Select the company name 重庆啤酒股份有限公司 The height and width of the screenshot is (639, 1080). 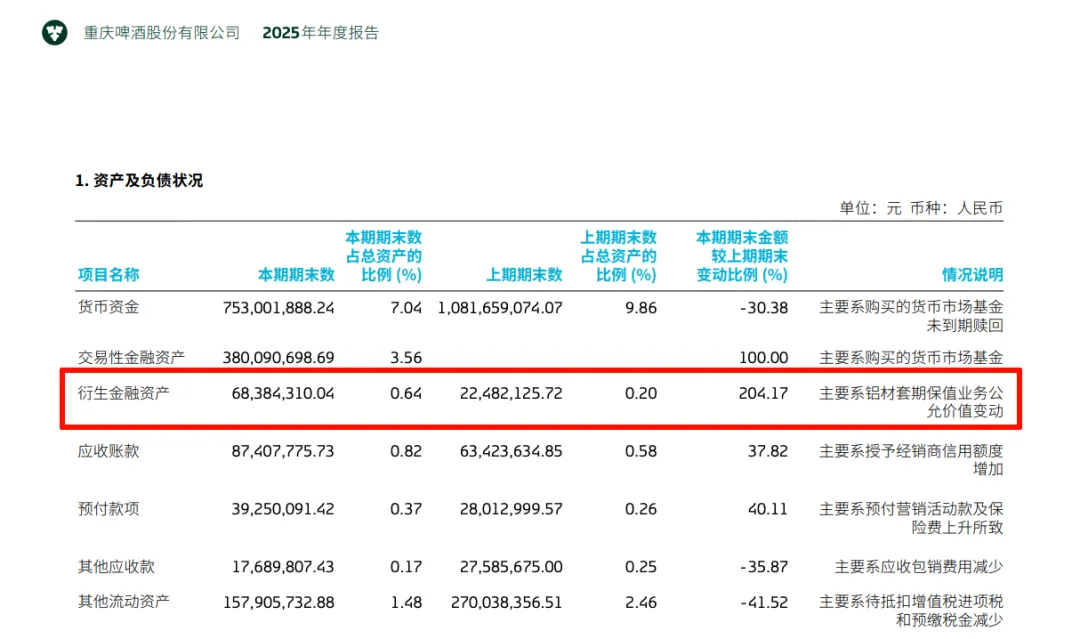click(162, 33)
